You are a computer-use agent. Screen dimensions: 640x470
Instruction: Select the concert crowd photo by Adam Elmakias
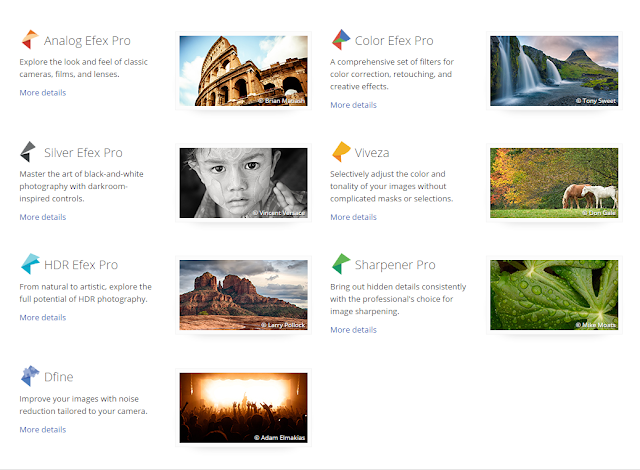pos(244,408)
